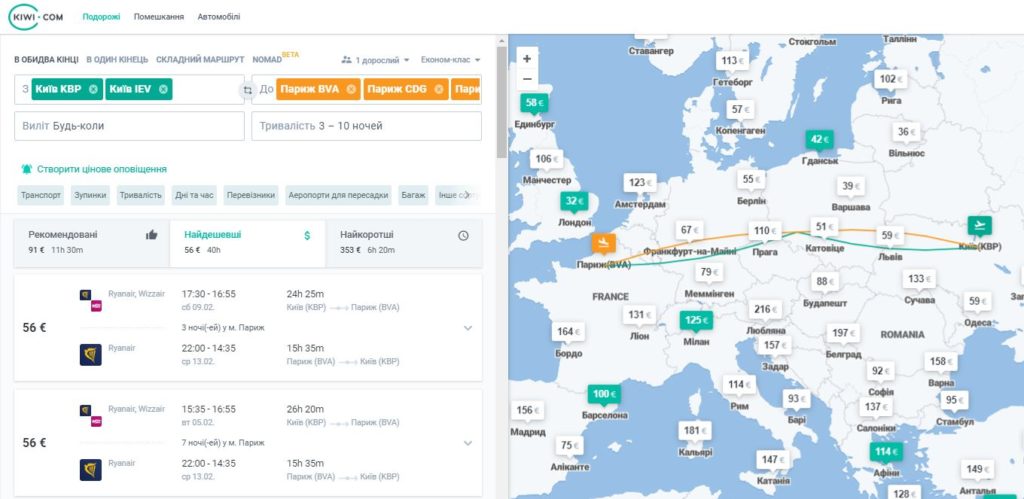Remove the Париж CDG tag
The image size is (1024, 499).
pos(439,89)
